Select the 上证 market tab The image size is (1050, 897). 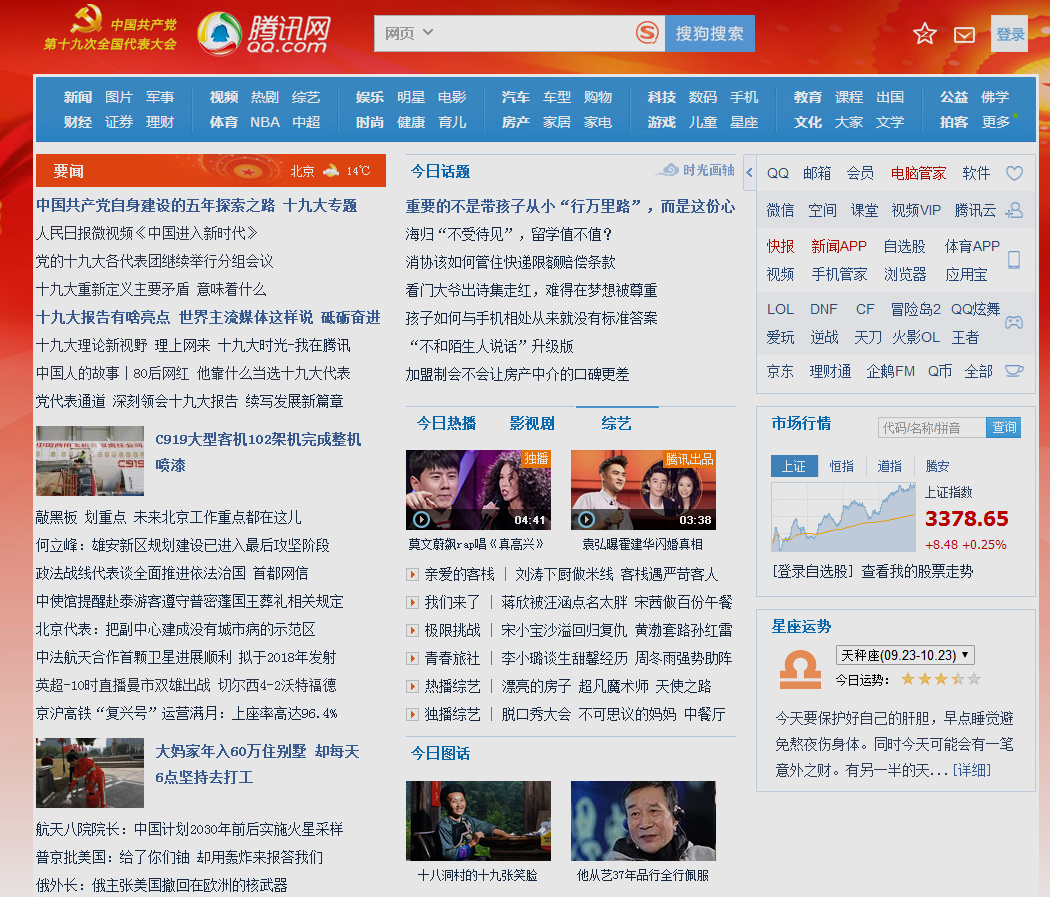pos(794,466)
